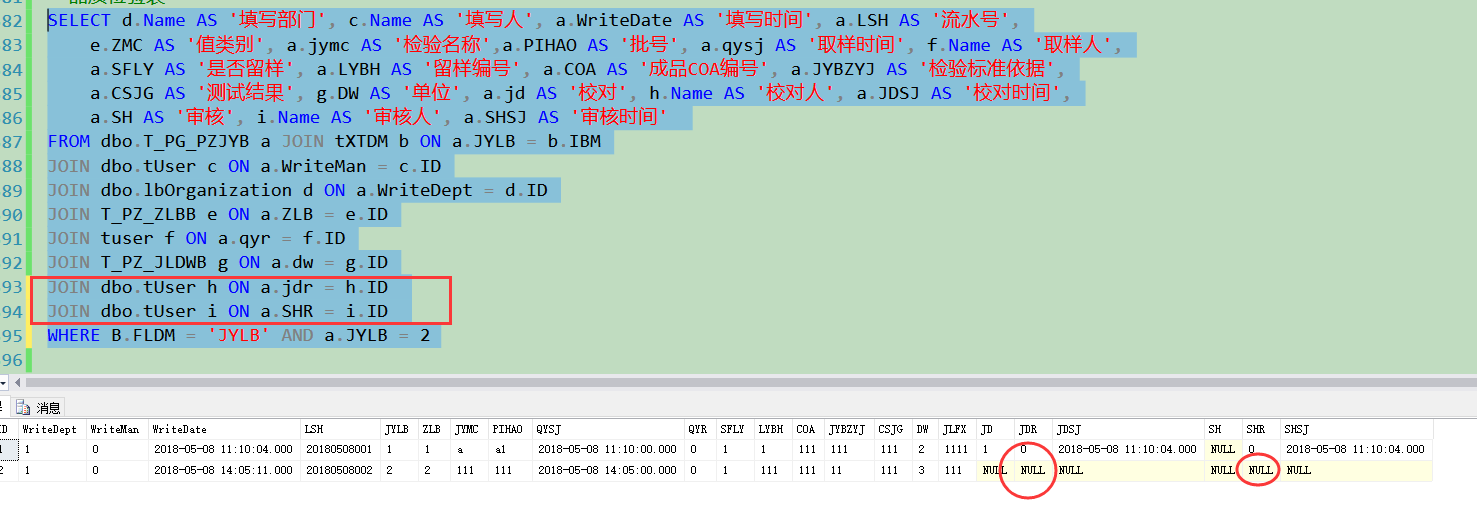Click the JLFX cell 1111
This screenshot has height=520, width=1477.
(x=958, y=449)
